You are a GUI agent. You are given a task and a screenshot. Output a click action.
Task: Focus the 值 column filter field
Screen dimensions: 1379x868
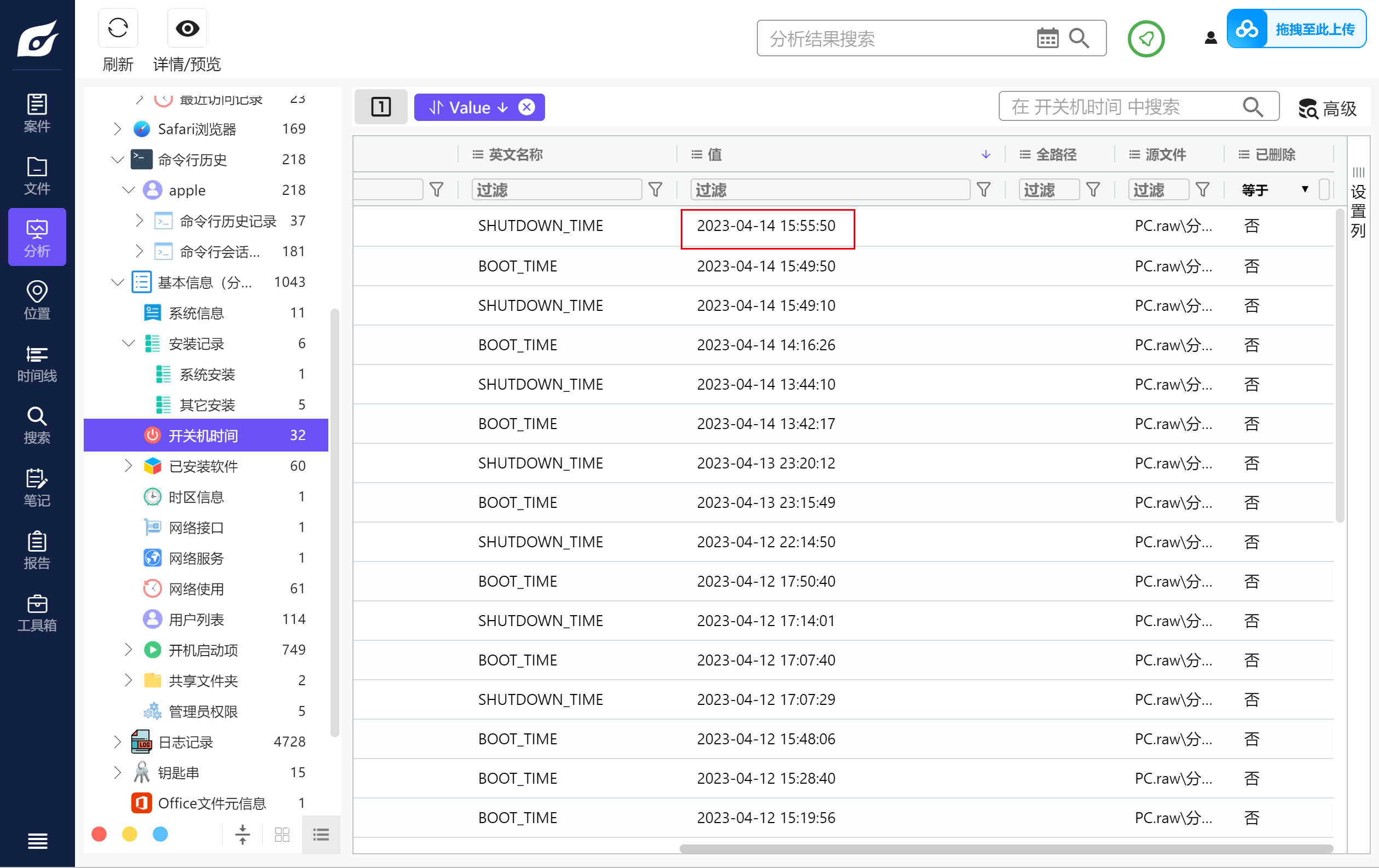tap(830, 189)
